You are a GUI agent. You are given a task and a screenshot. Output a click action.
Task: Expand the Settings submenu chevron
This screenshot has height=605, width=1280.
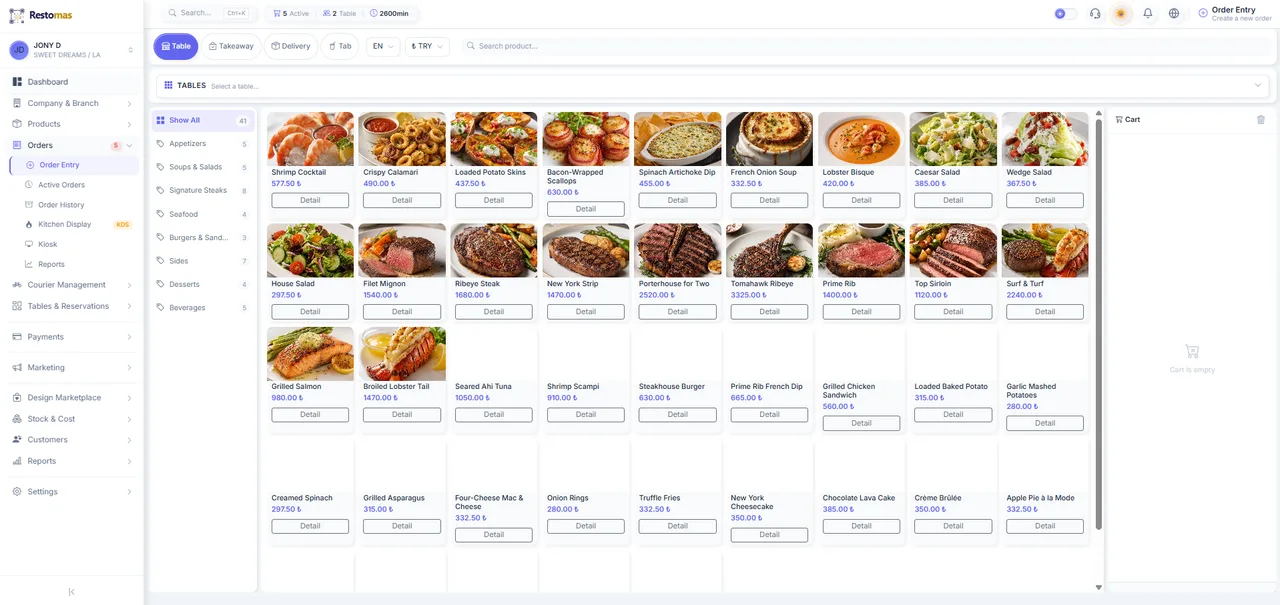tap(129, 492)
